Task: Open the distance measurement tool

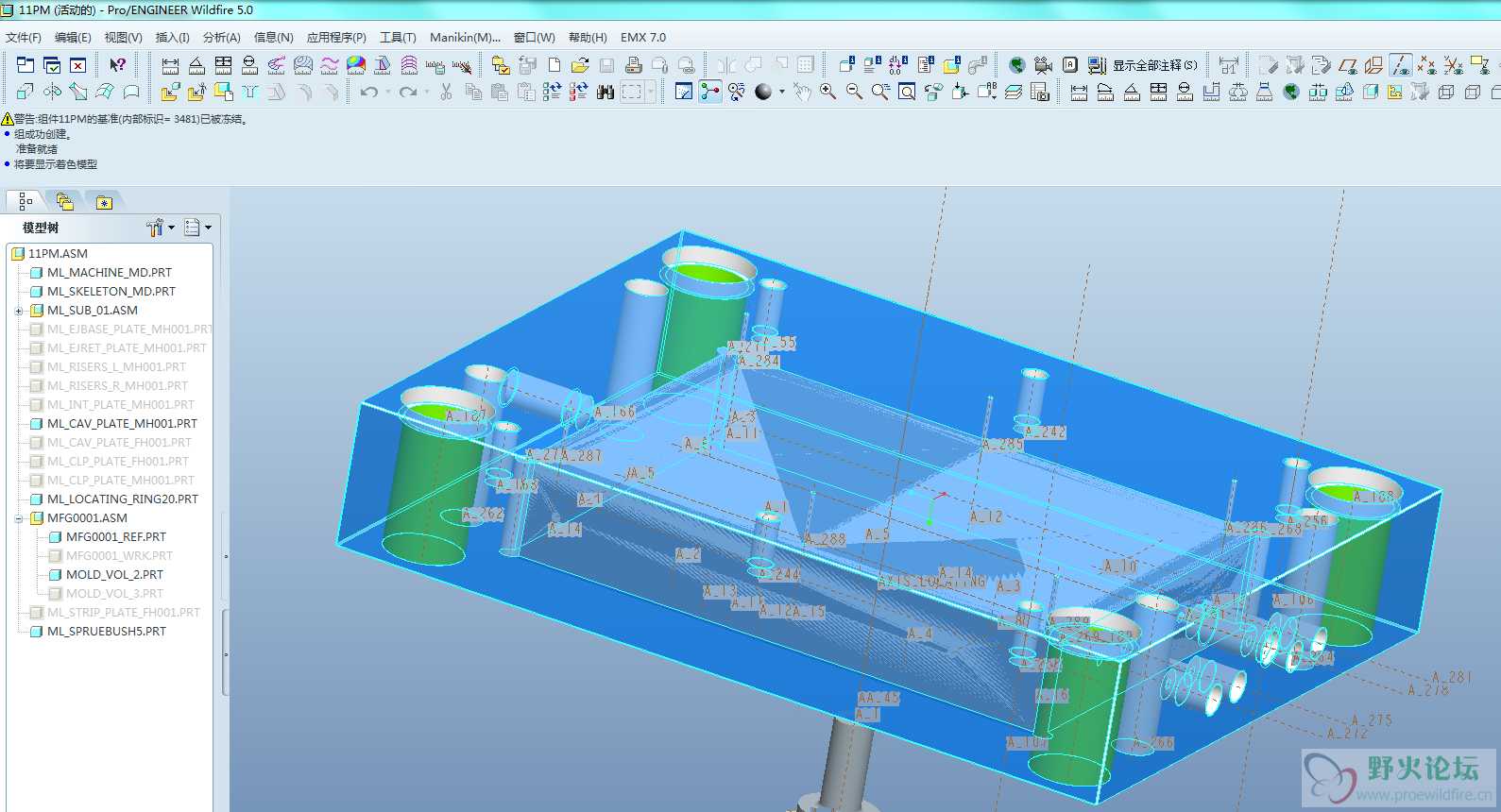Action: coord(170,65)
